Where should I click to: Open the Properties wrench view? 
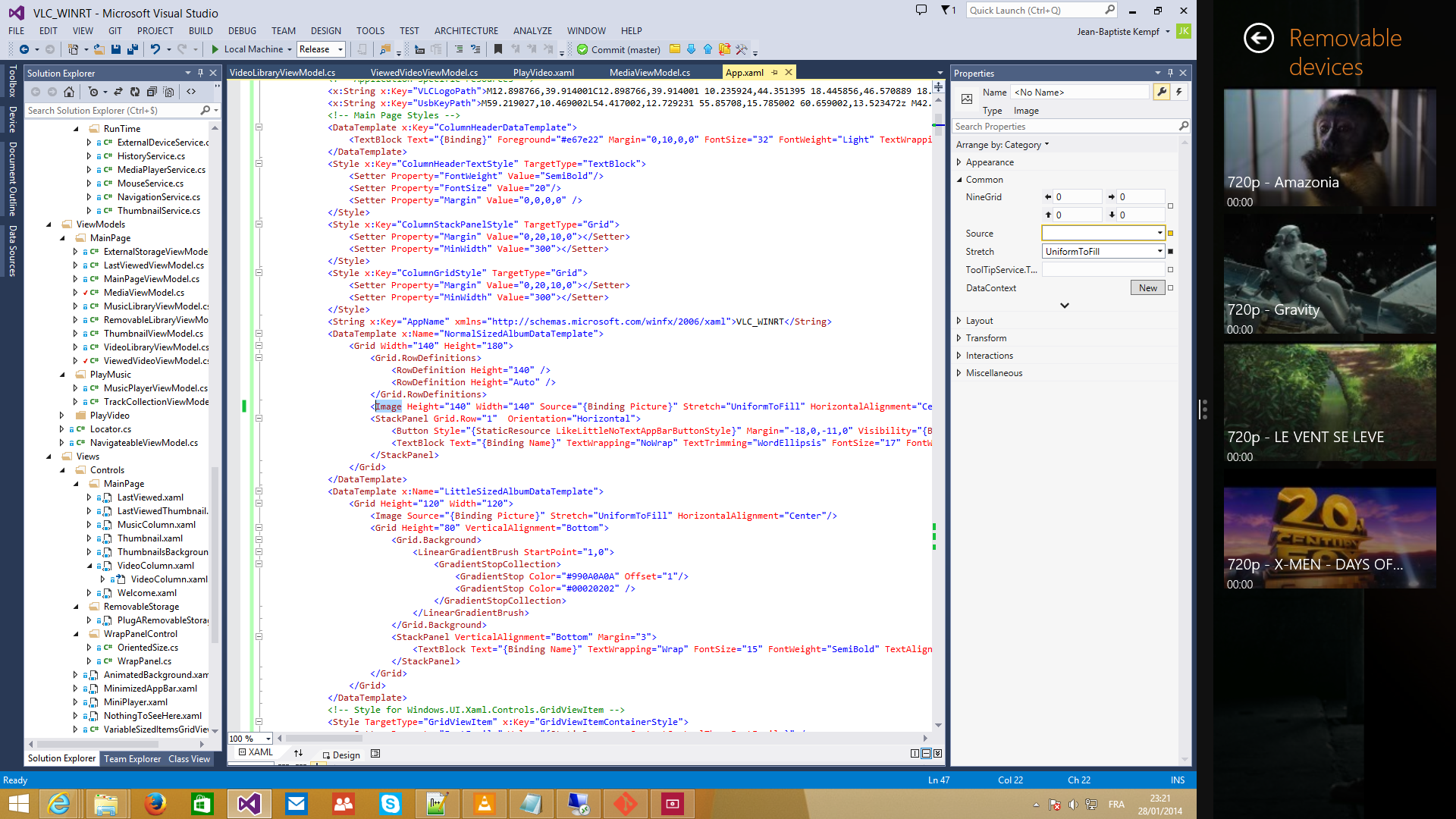(1162, 92)
